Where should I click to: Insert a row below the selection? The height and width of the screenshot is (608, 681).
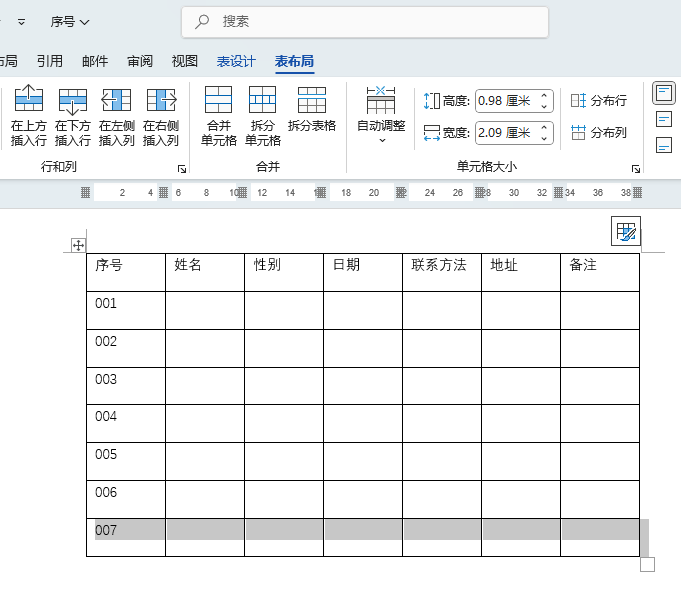(x=73, y=115)
